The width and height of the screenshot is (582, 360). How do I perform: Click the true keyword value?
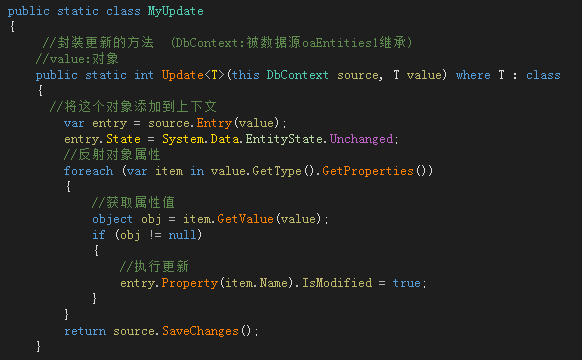click(406, 283)
